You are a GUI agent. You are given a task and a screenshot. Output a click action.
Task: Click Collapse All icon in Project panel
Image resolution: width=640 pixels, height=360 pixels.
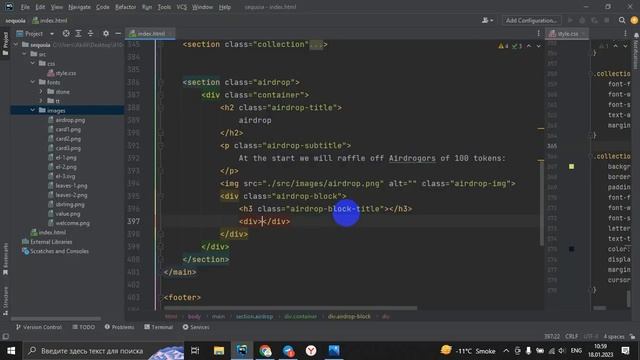pos(90,33)
